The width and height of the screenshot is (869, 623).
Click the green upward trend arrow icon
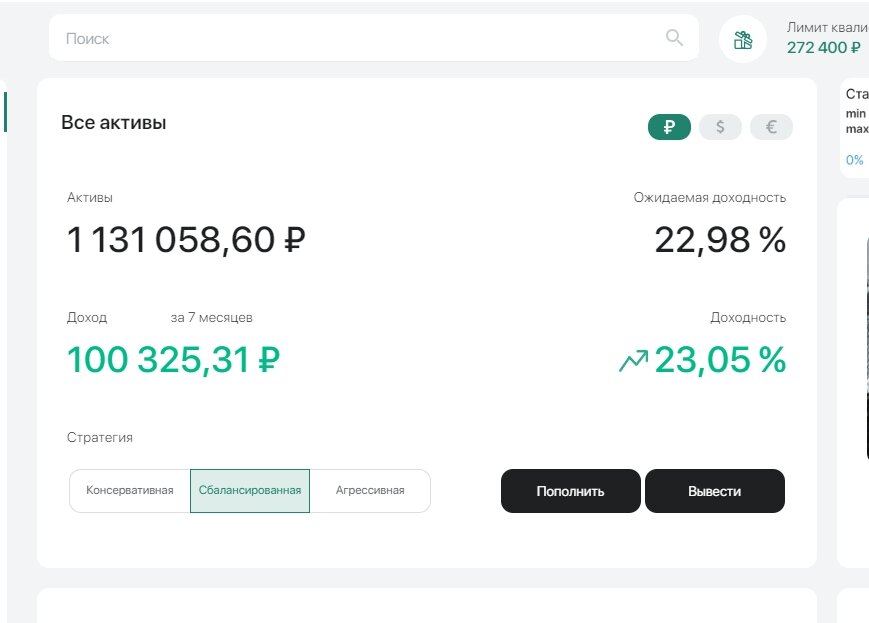pyautogui.click(x=632, y=358)
